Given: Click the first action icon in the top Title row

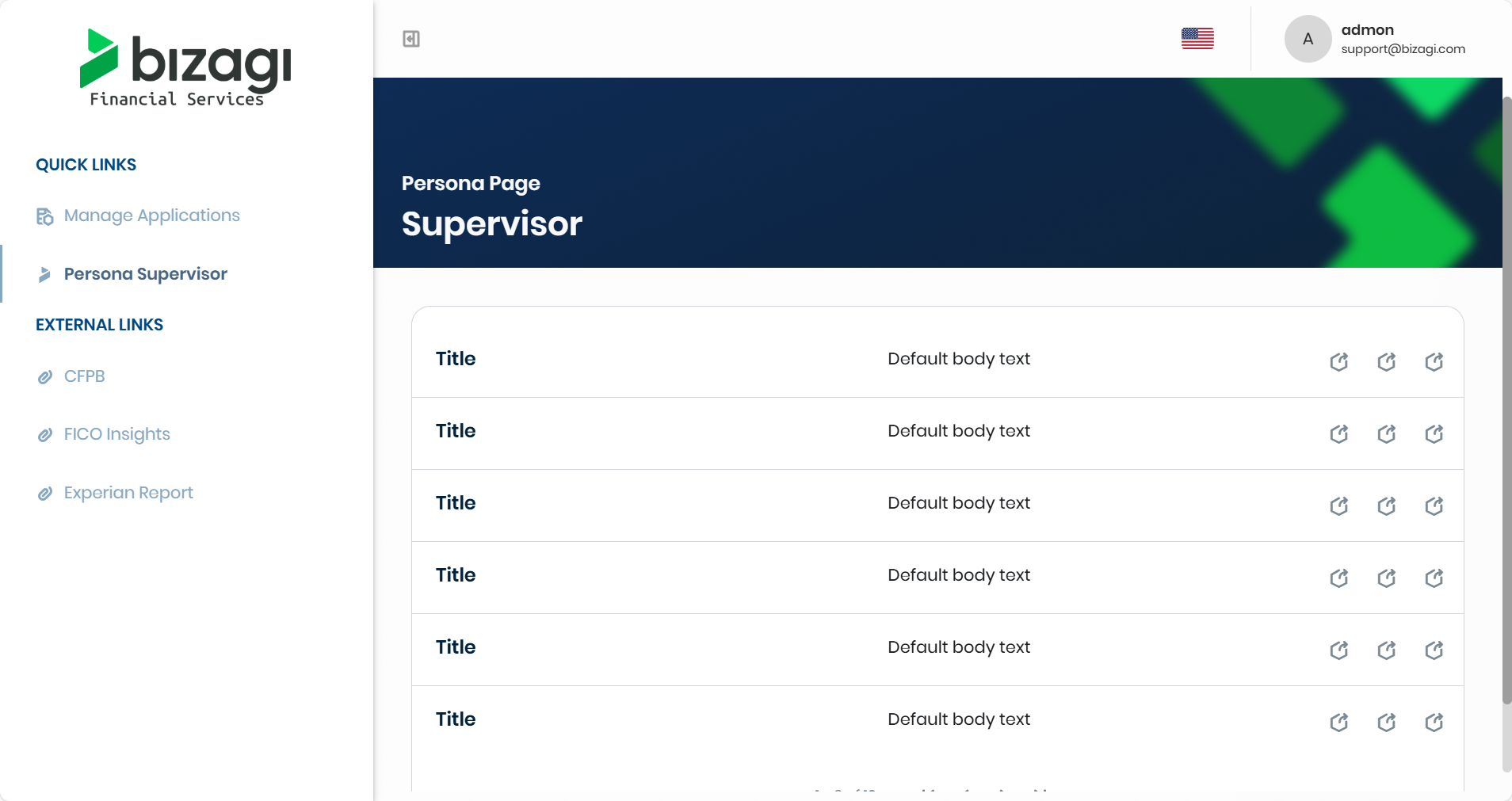Looking at the screenshot, I should pyautogui.click(x=1338, y=361).
